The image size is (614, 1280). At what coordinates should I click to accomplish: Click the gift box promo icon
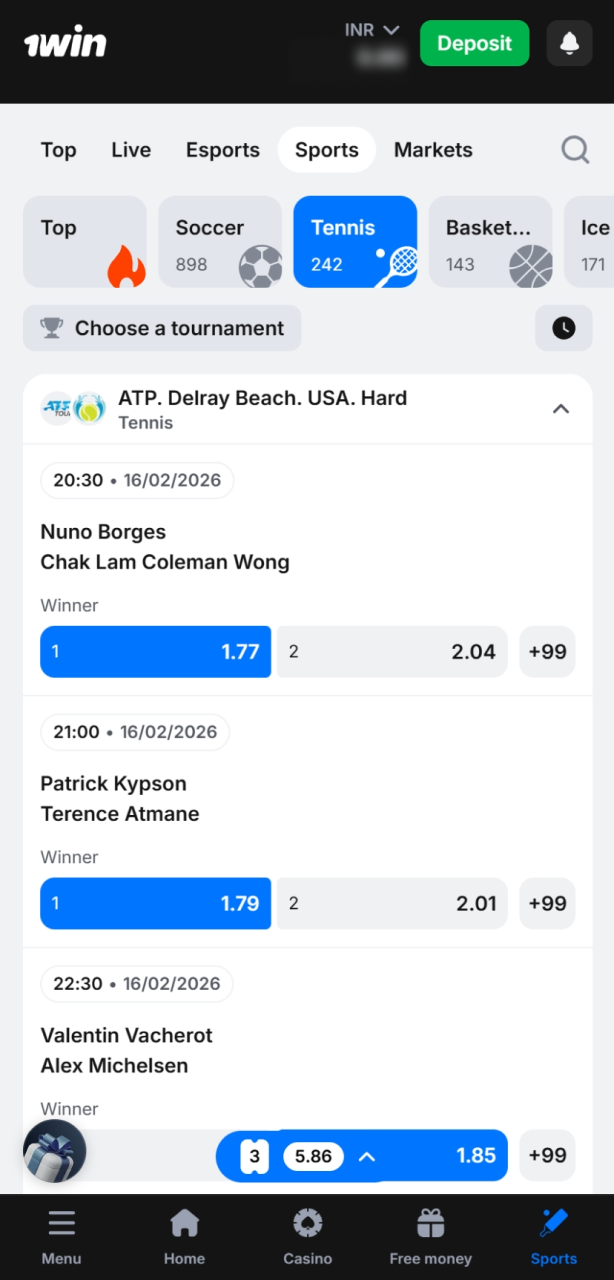click(54, 1151)
